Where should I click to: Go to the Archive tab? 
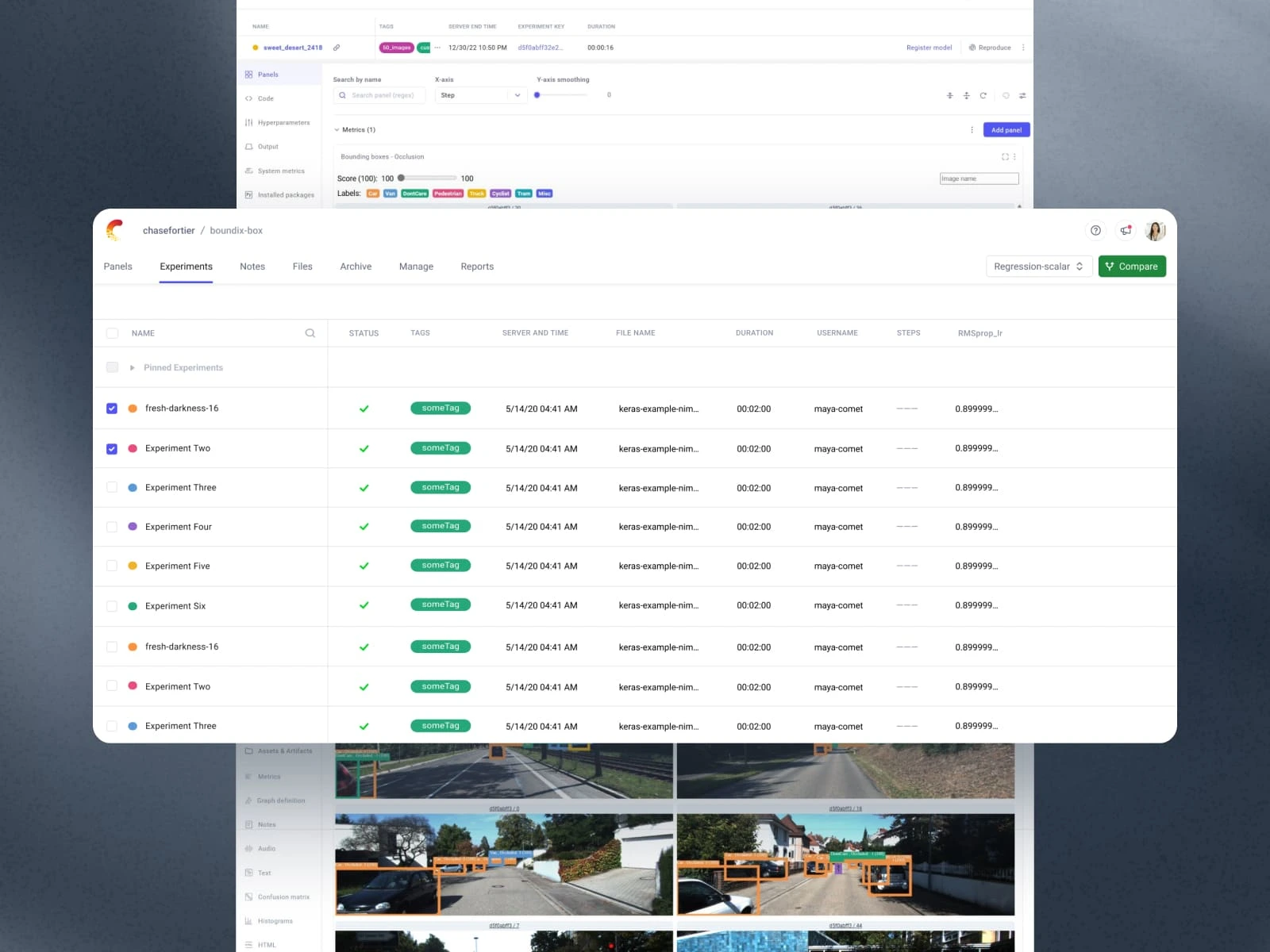356,267
